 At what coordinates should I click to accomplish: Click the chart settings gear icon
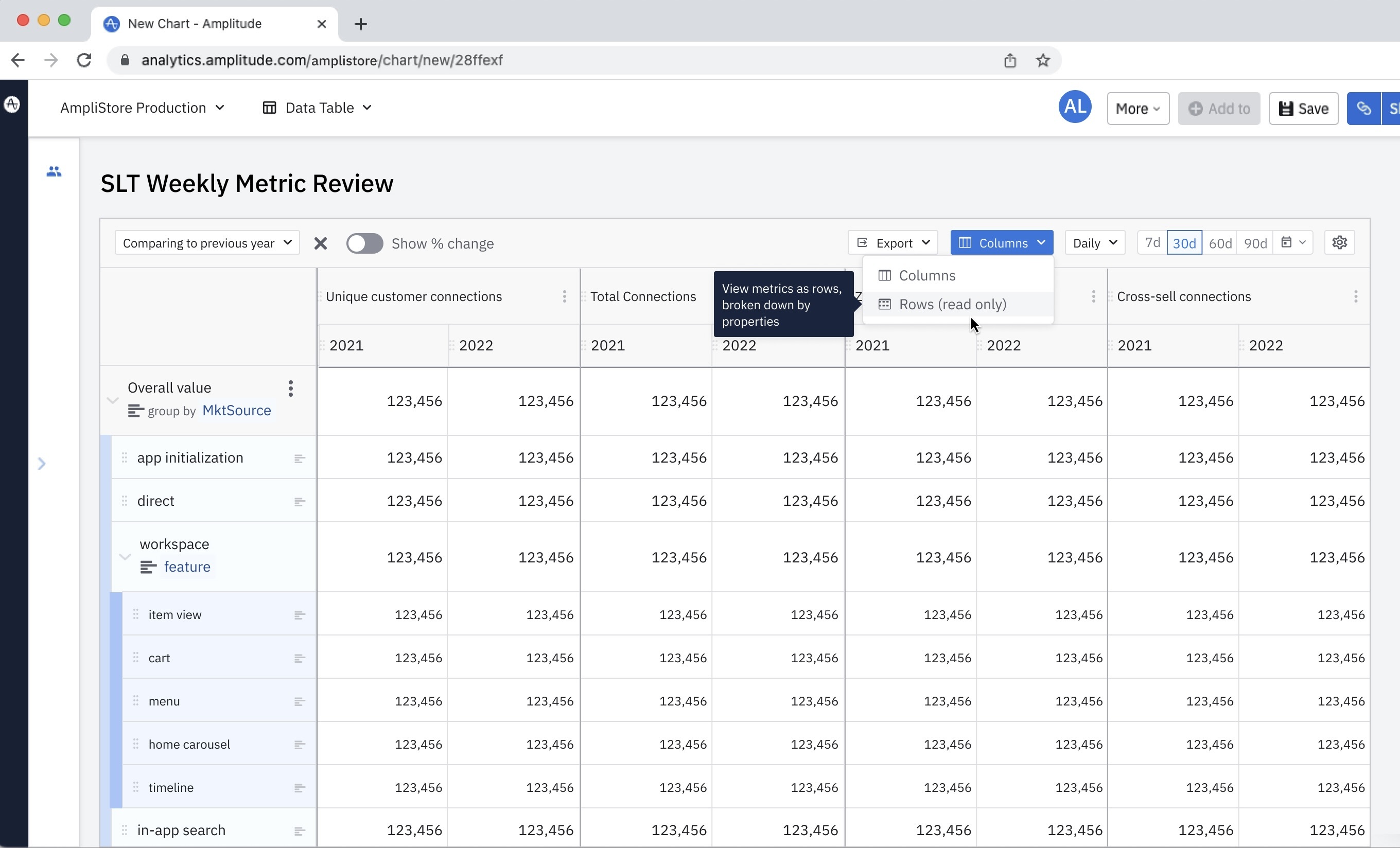click(1339, 242)
